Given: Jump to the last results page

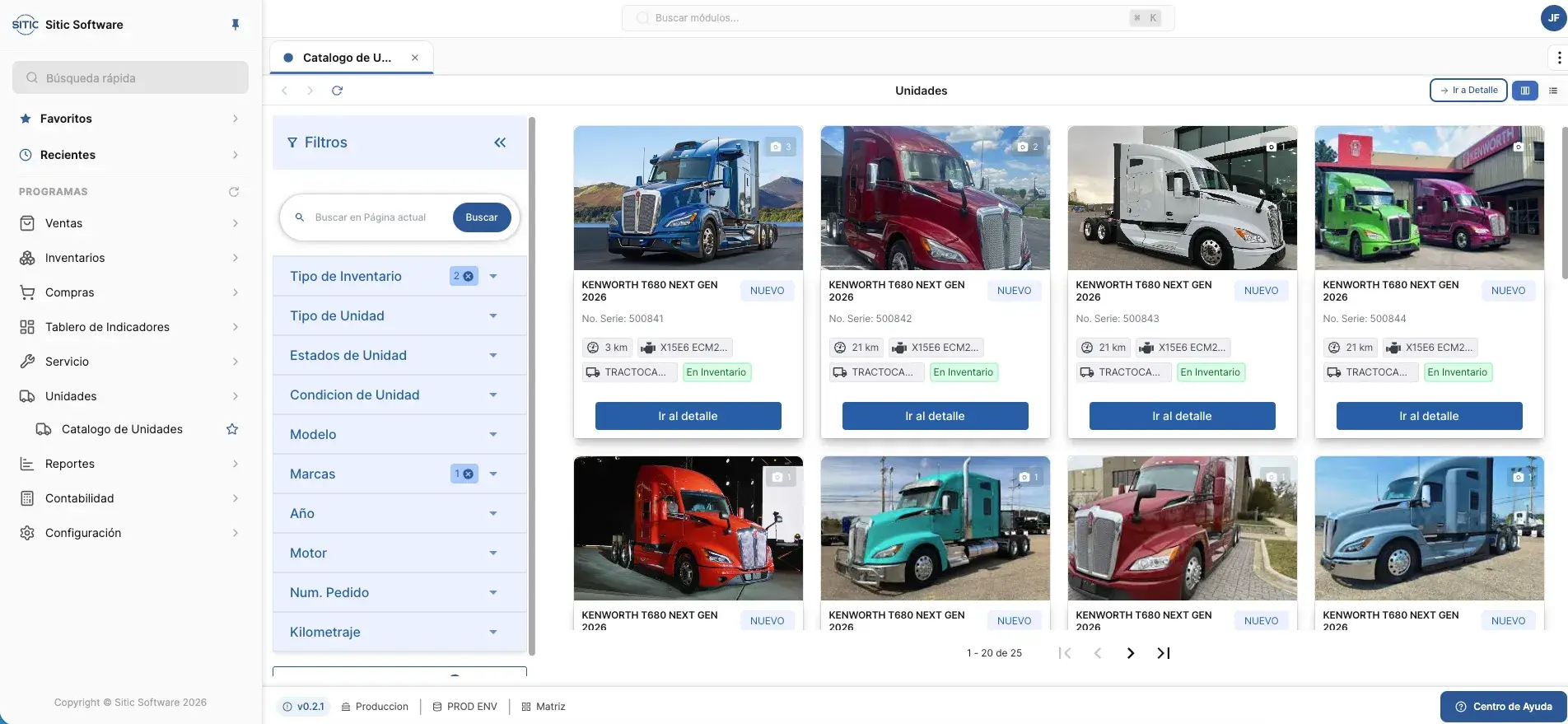Looking at the screenshot, I should click(1164, 653).
